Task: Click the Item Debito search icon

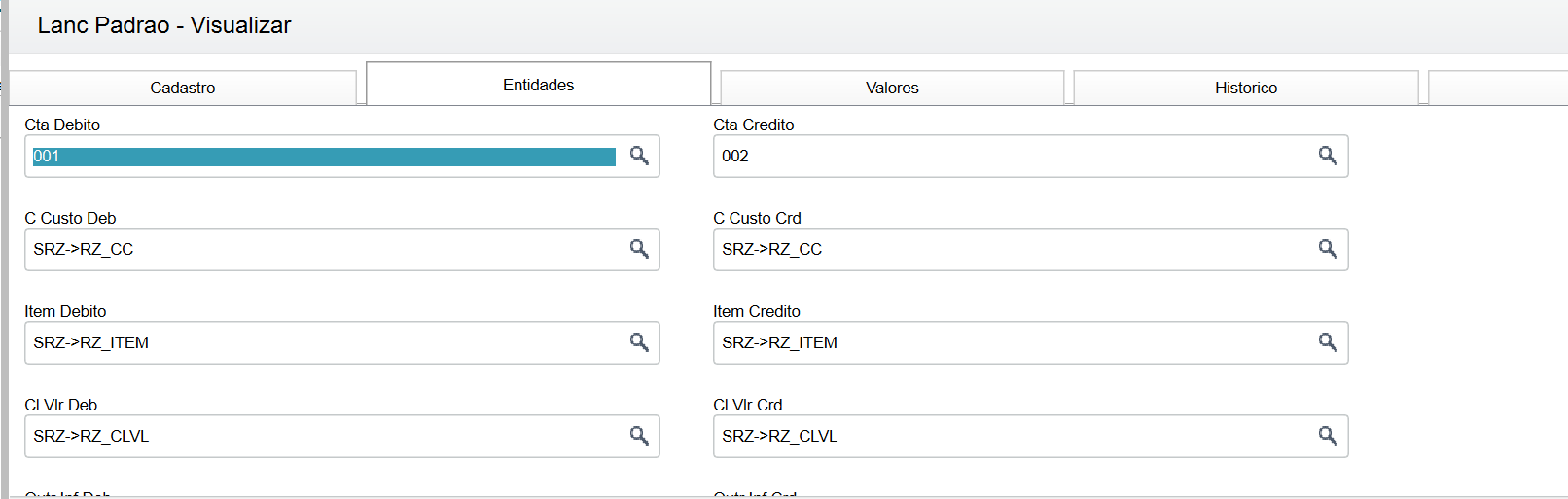Action: pos(639,342)
